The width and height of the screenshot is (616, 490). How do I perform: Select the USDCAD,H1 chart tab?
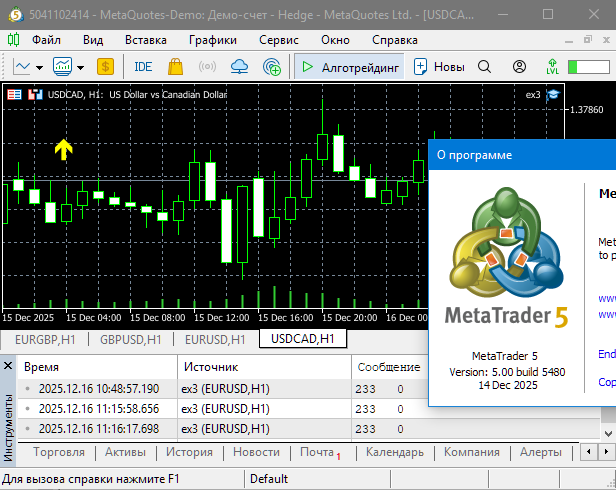click(302, 339)
